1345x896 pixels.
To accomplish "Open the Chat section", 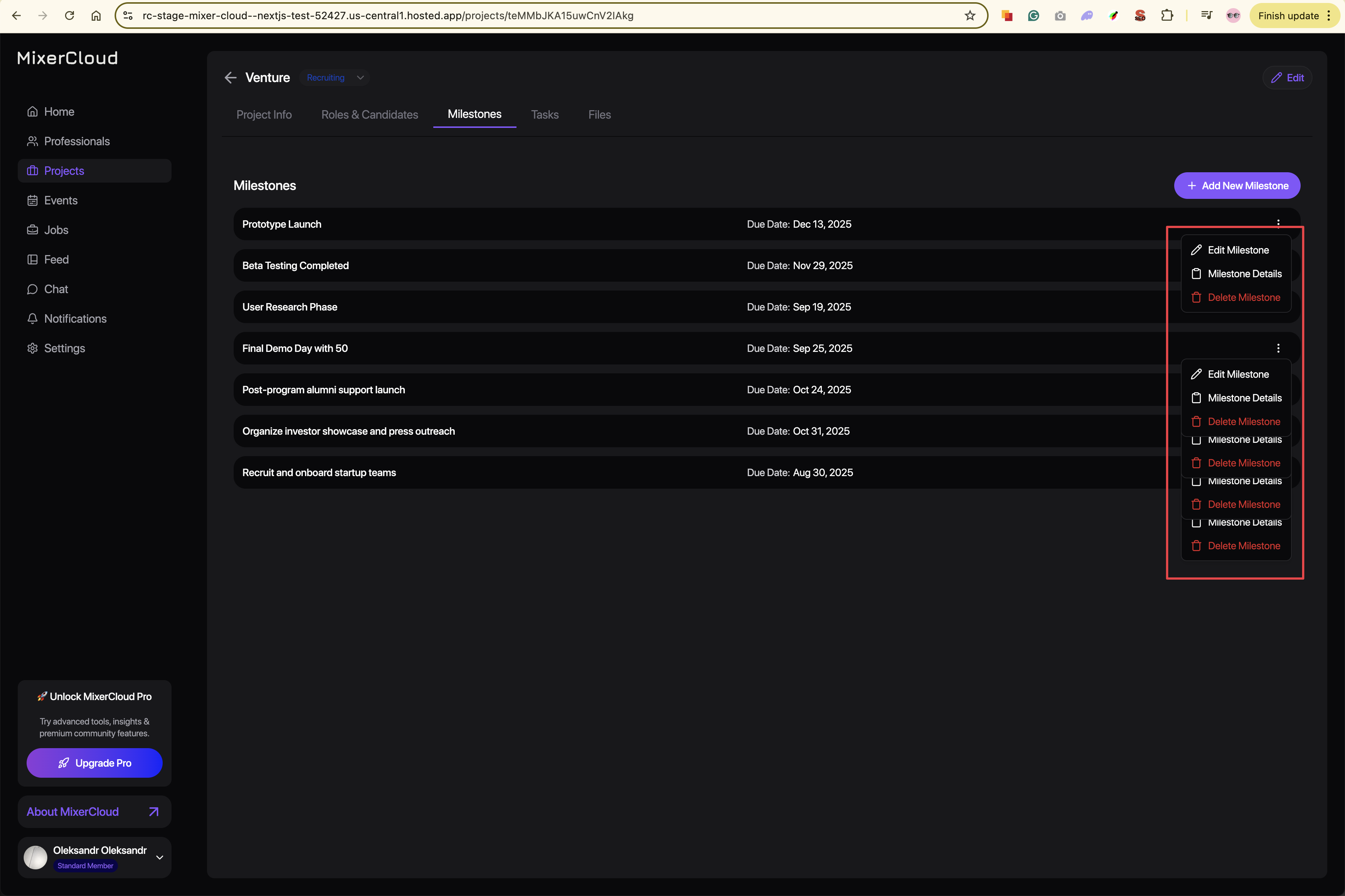I will [x=55, y=289].
